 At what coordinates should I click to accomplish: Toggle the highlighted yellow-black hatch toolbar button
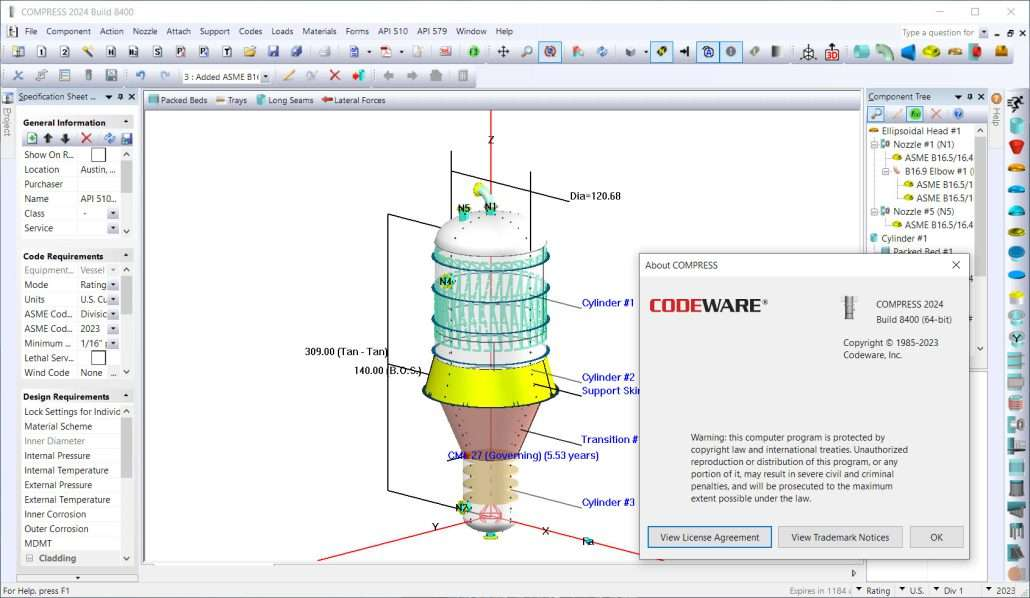click(661, 51)
